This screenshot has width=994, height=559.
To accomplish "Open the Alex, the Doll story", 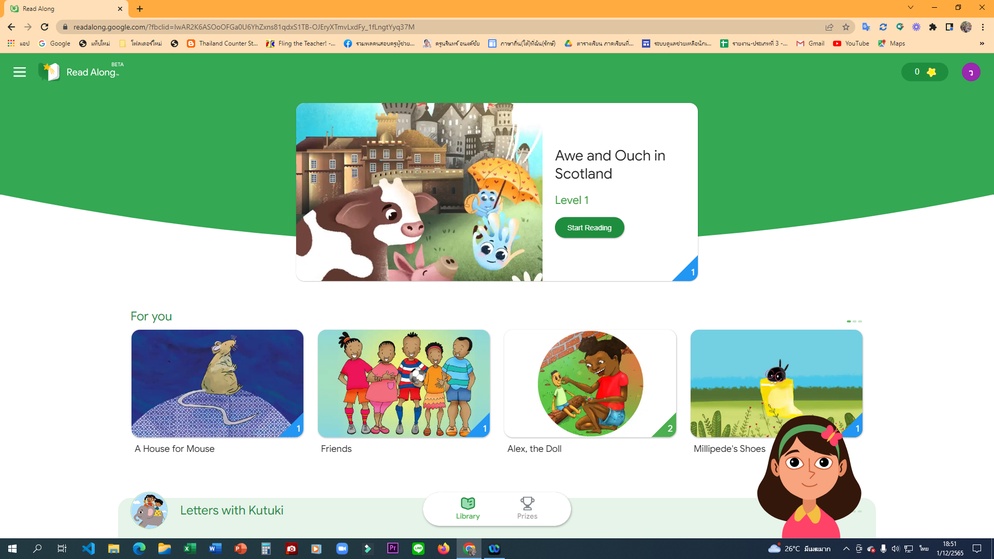I will pos(590,383).
